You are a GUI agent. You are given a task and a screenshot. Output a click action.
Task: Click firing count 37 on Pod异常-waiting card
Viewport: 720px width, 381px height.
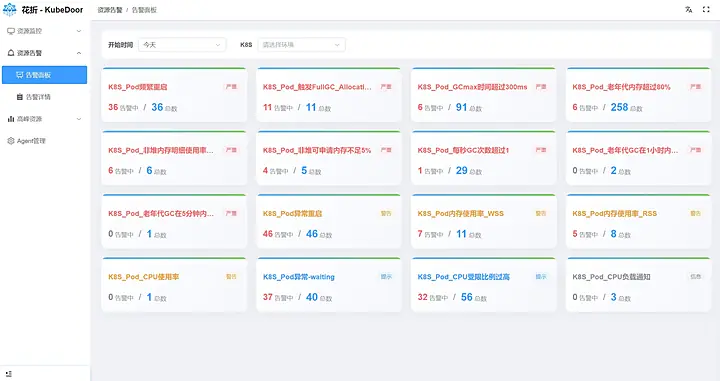[268, 297]
